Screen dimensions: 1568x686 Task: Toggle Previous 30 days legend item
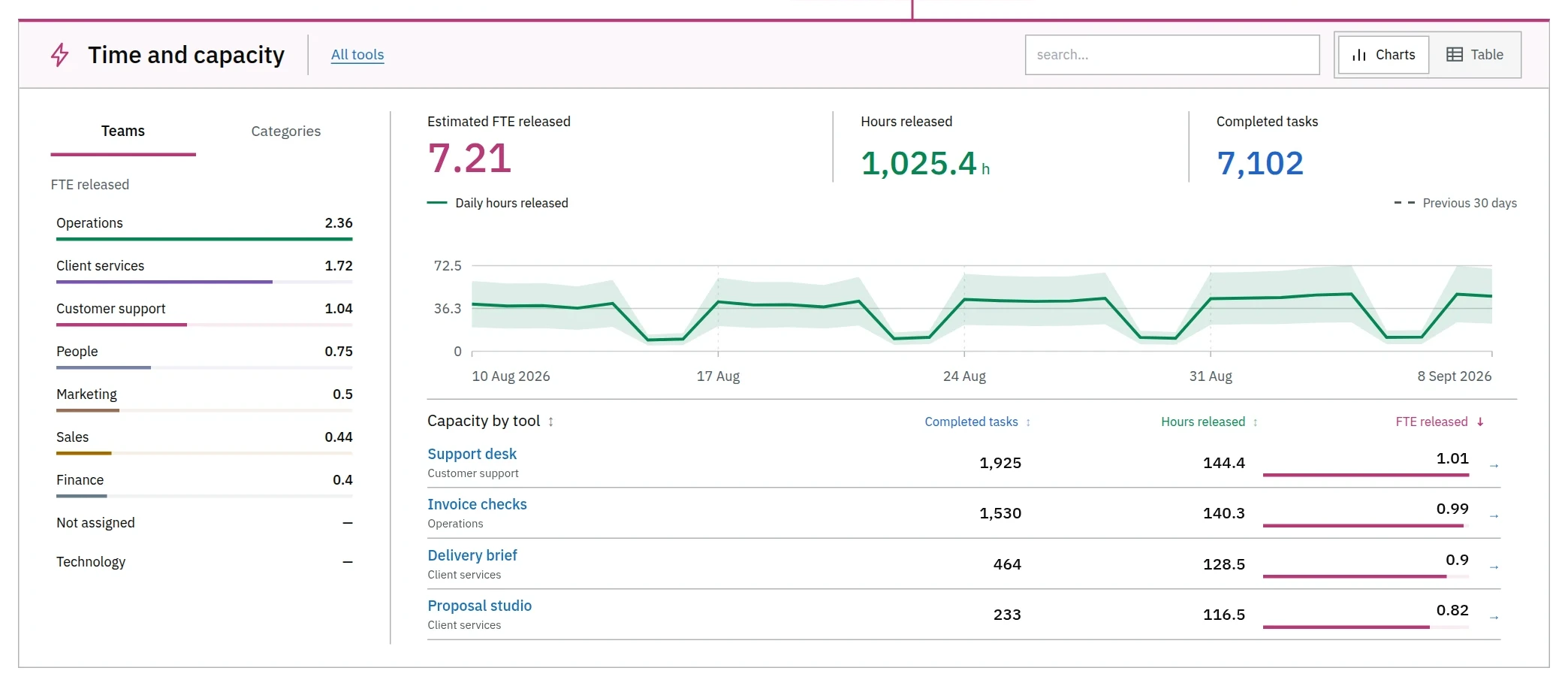click(x=1455, y=203)
